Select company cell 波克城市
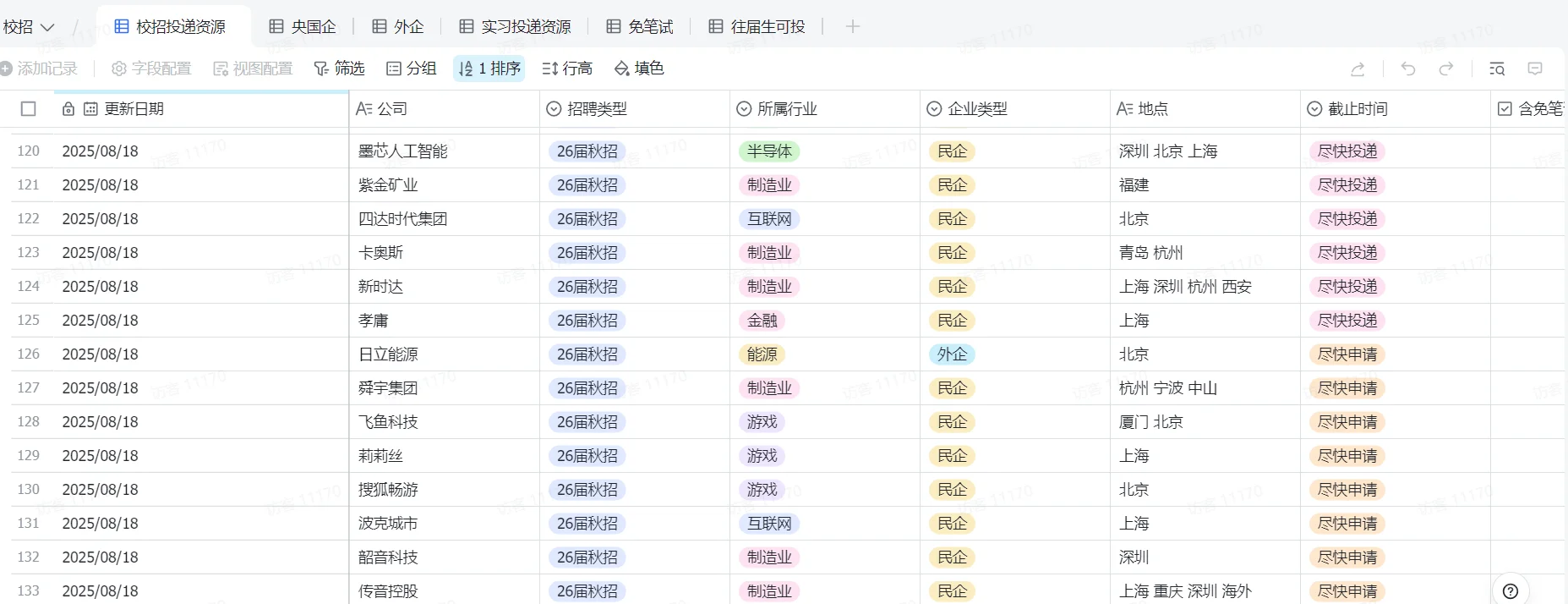 click(x=445, y=524)
